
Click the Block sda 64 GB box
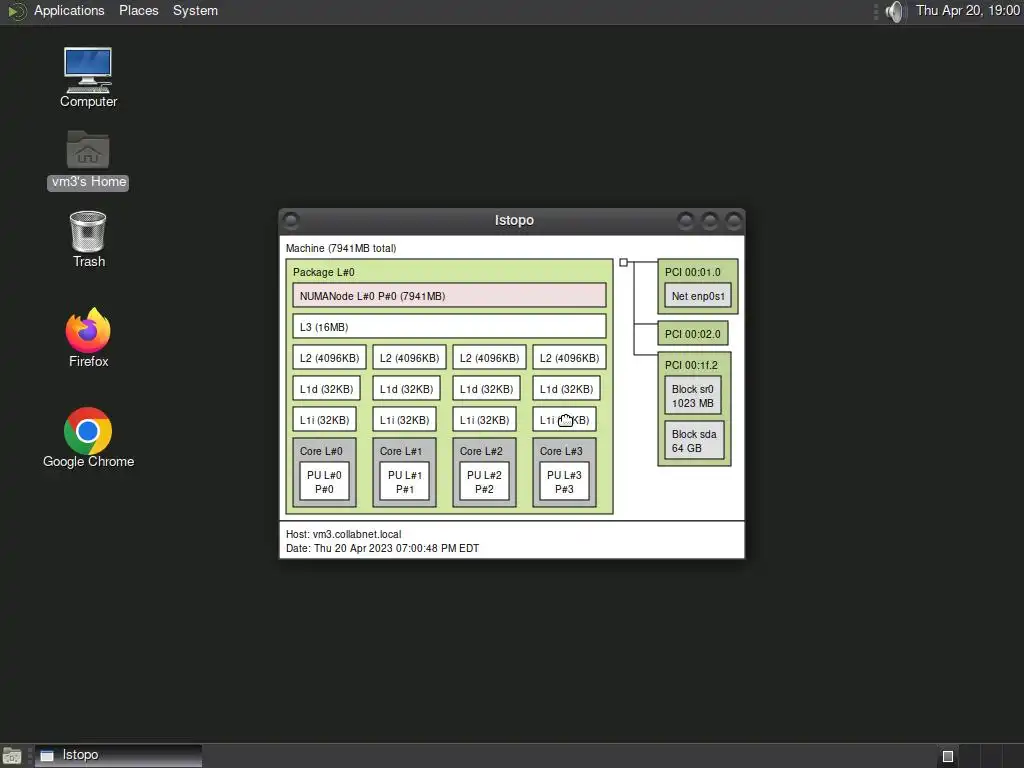click(694, 441)
